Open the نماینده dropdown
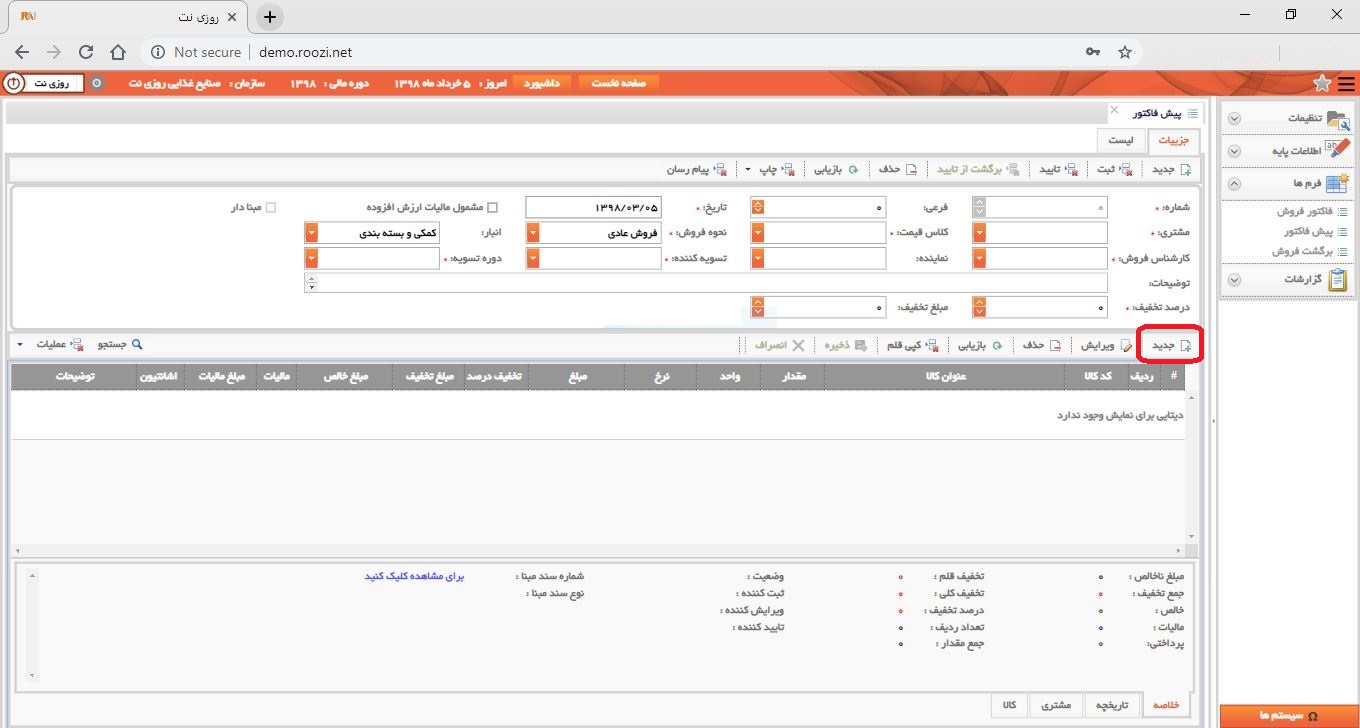This screenshot has width=1360, height=728. (x=758, y=258)
